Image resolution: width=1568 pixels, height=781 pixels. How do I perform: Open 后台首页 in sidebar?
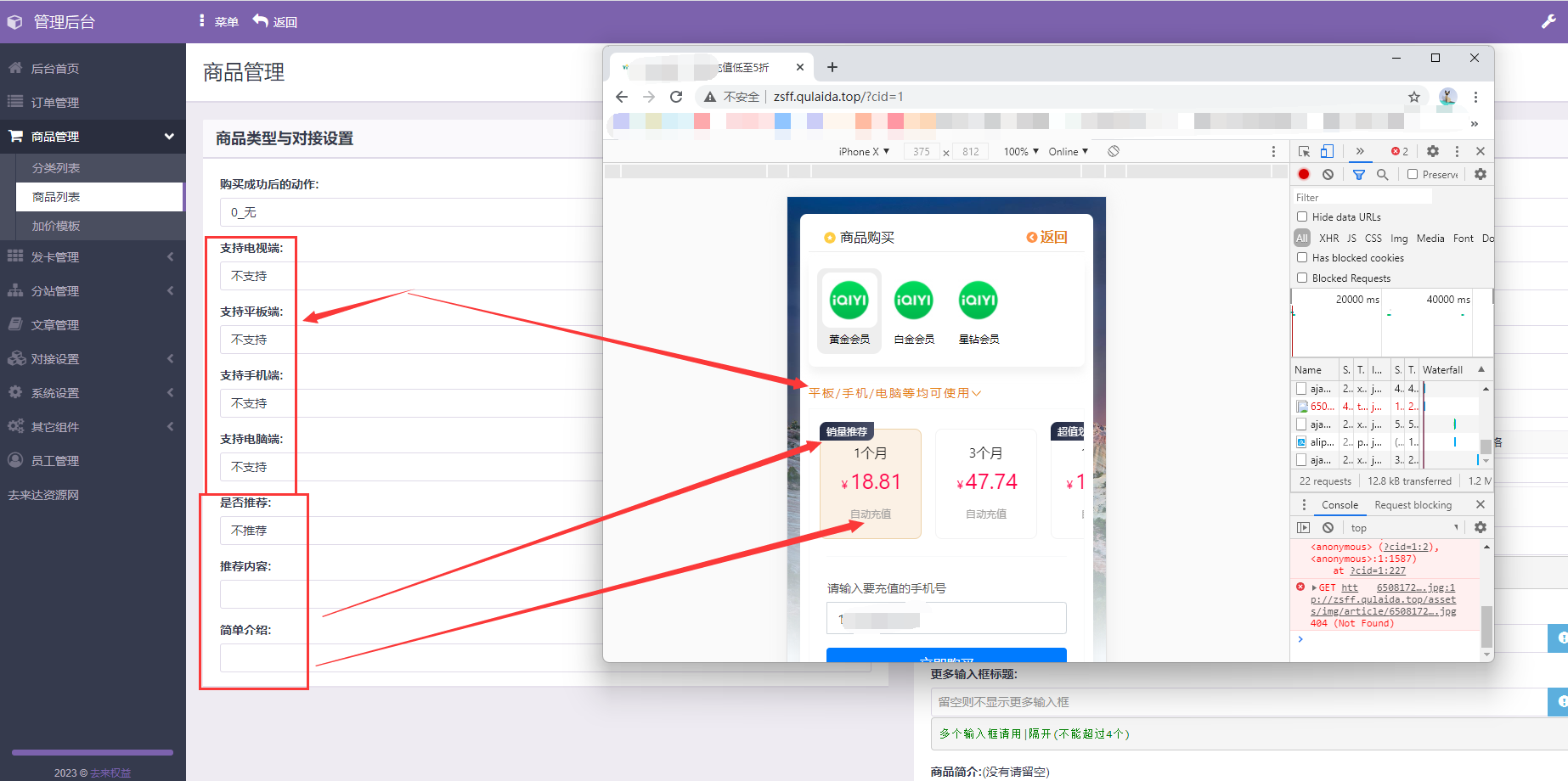tap(93, 68)
